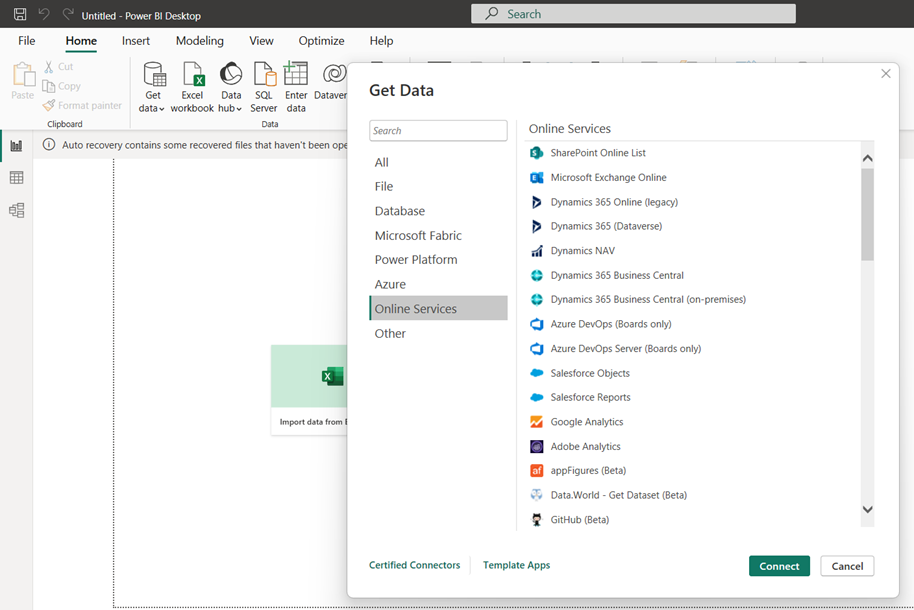Click the connector list scroll up arrow
The height and width of the screenshot is (610, 914).
coord(867,158)
